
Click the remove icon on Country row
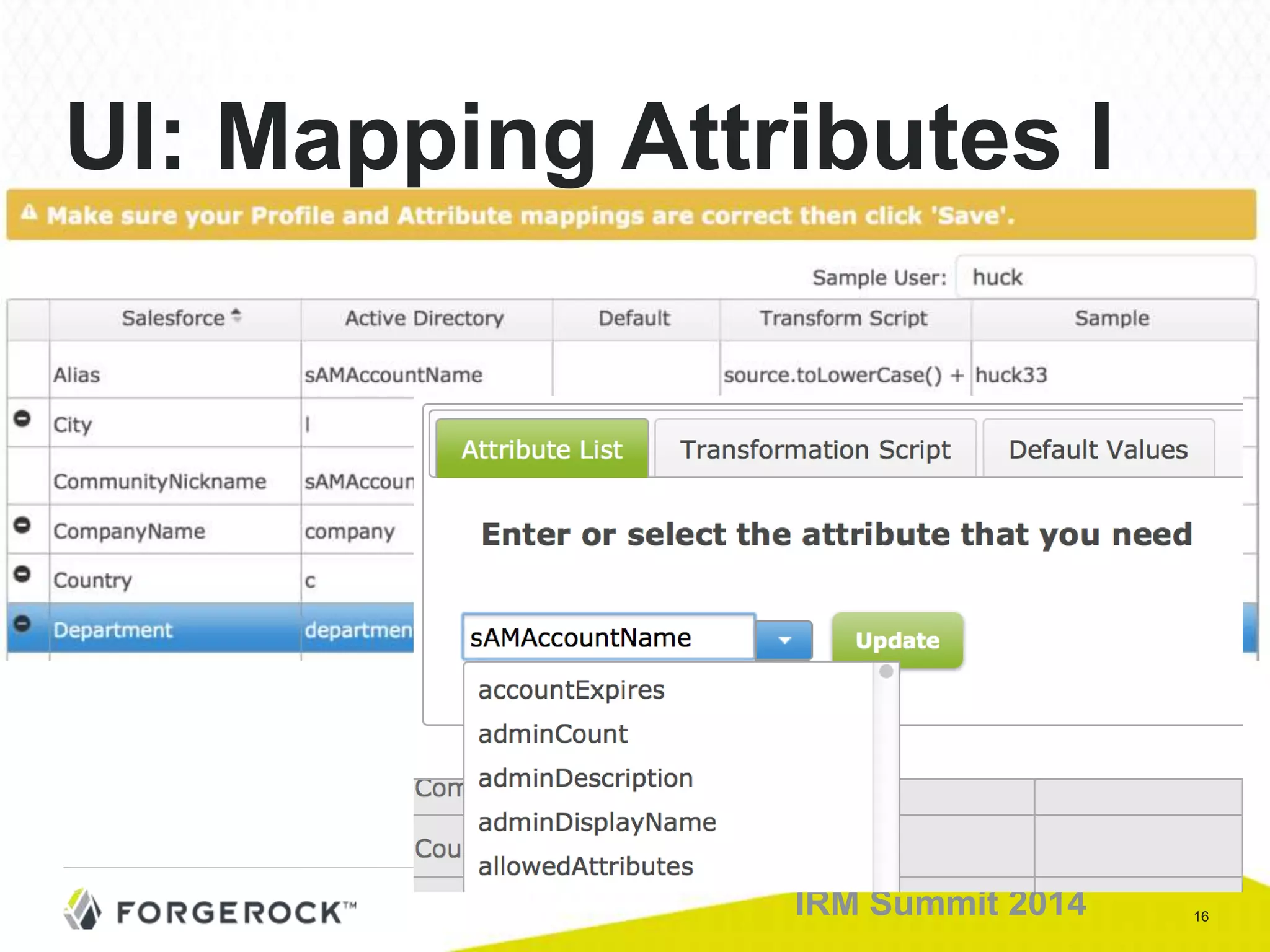pyautogui.click(x=22, y=575)
